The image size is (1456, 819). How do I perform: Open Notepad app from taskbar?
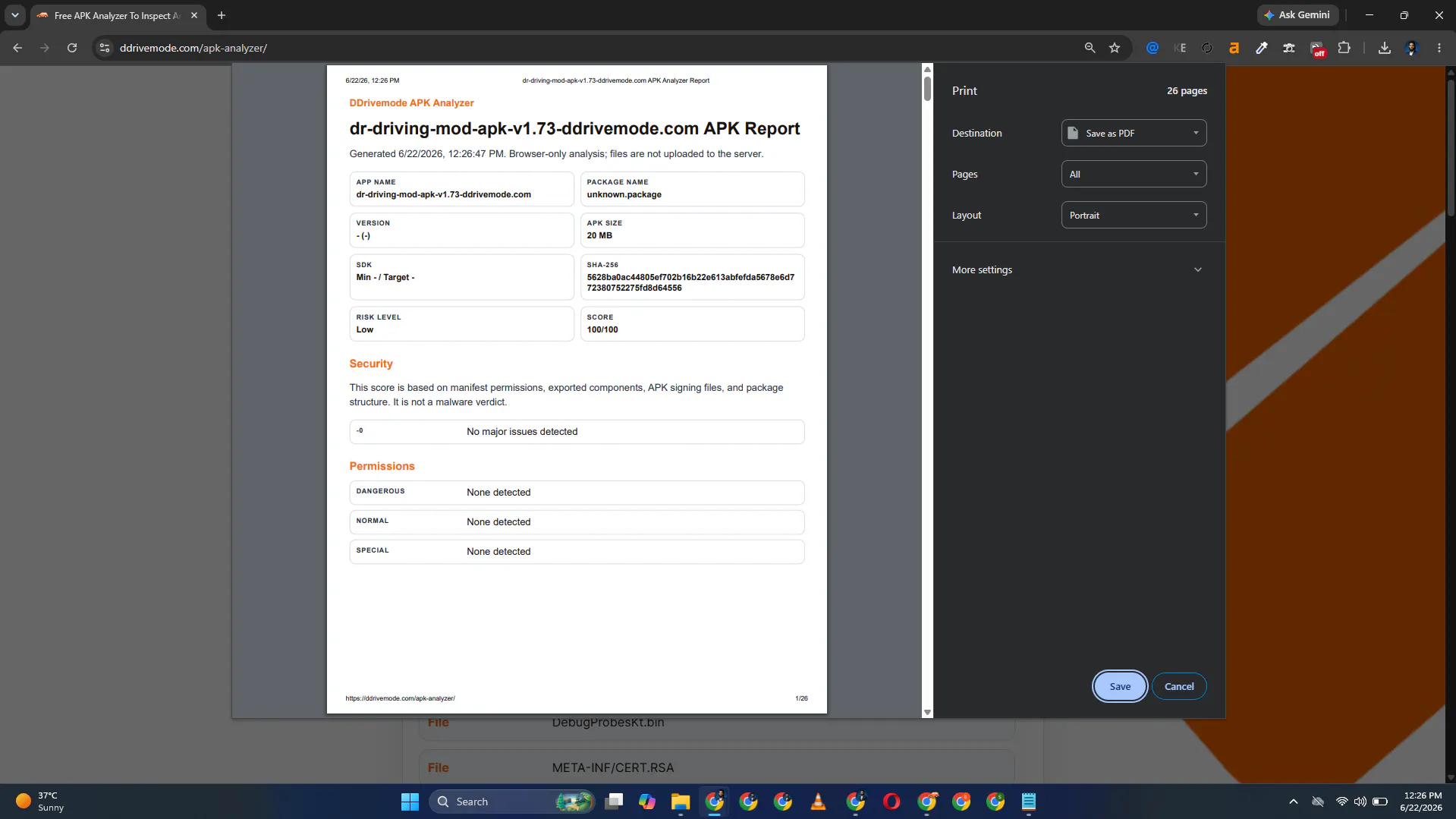coord(1029,802)
